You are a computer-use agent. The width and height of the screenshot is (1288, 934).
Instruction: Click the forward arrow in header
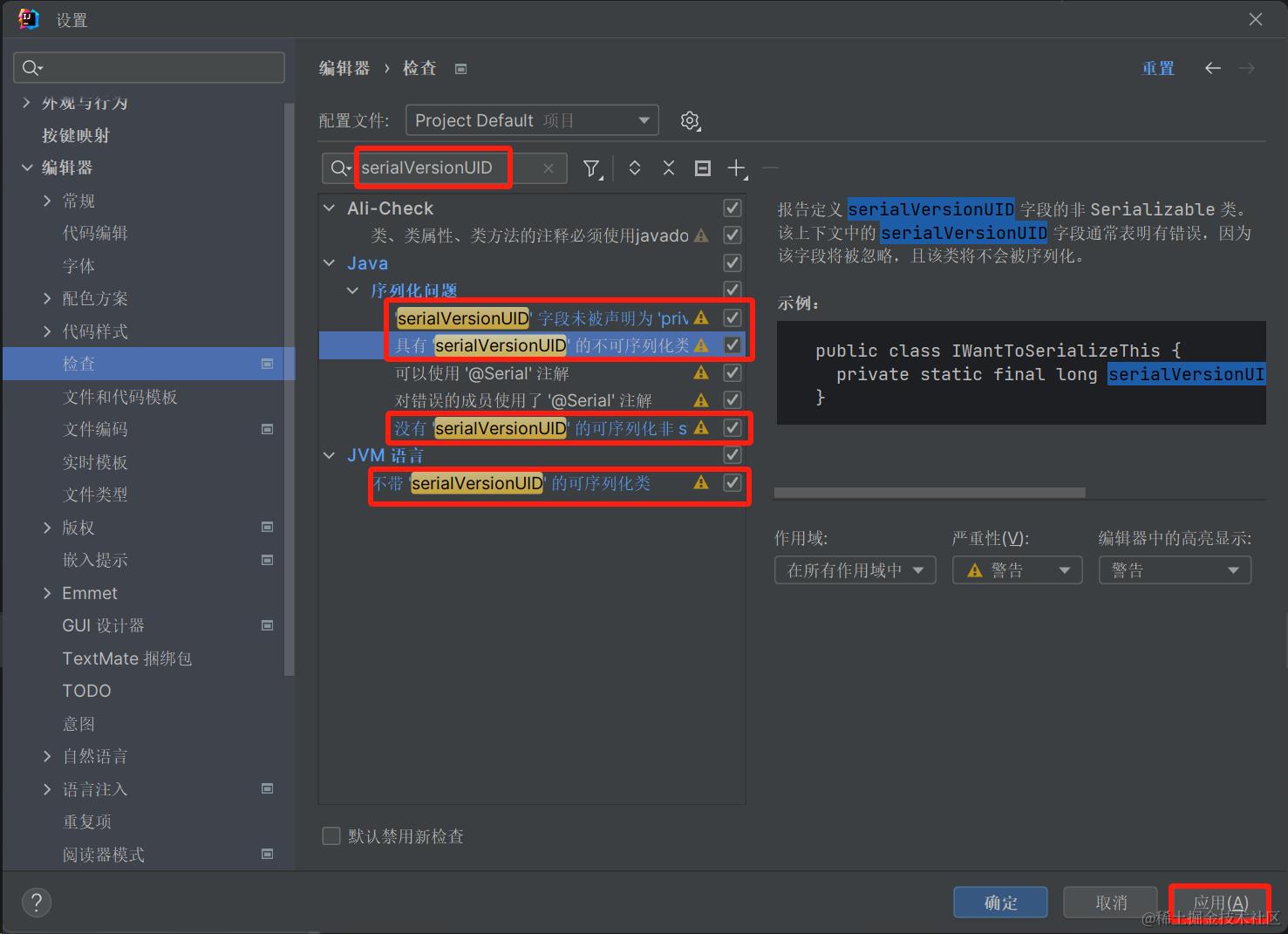(x=1247, y=68)
